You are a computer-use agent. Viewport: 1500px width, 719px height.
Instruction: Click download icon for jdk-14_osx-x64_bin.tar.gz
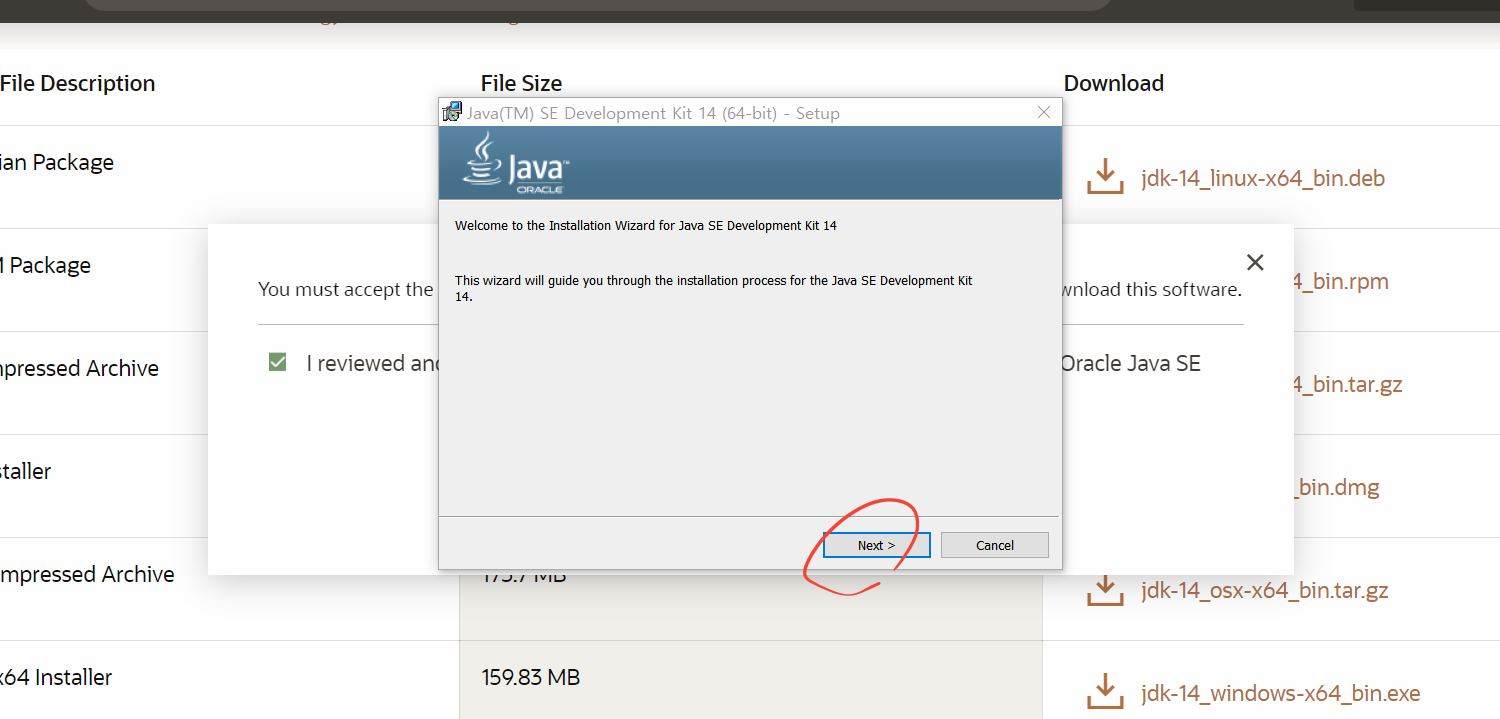click(1104, 588)
